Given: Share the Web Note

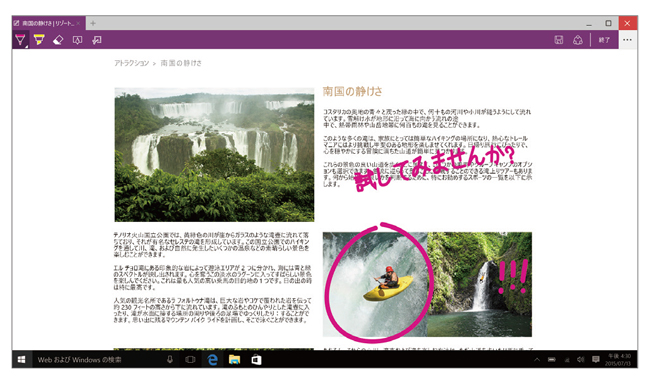Looking at the screenshot, I should coord(578,40).
